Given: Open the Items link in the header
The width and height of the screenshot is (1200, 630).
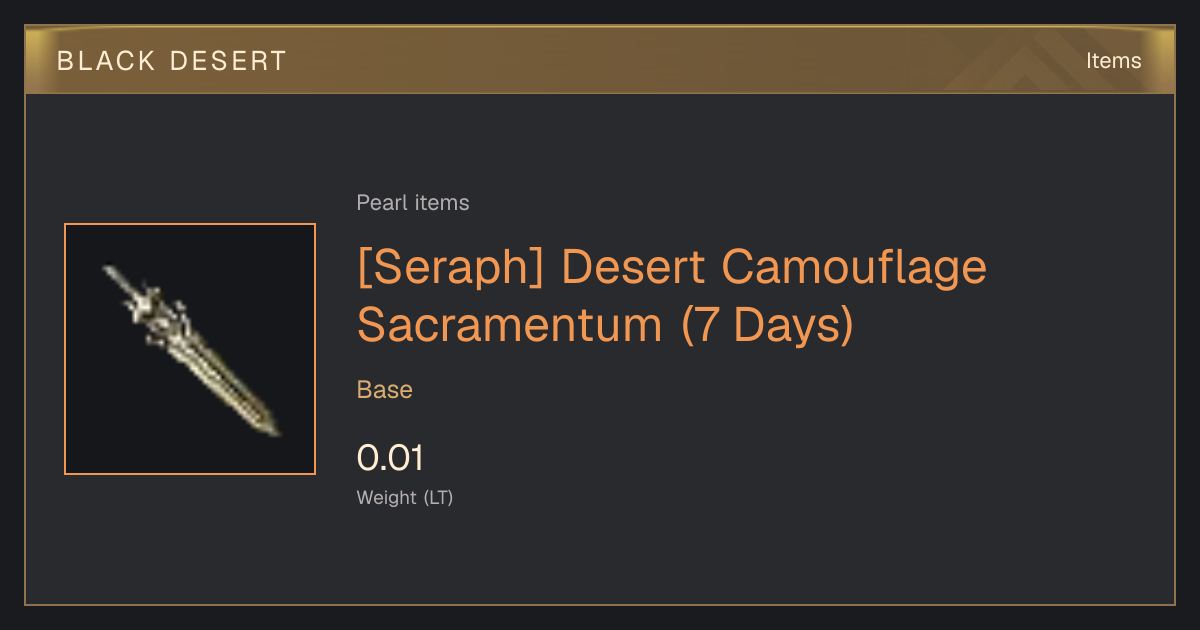Looking at the screenshot, I should pyautogui.click(x=1113, y=61).
